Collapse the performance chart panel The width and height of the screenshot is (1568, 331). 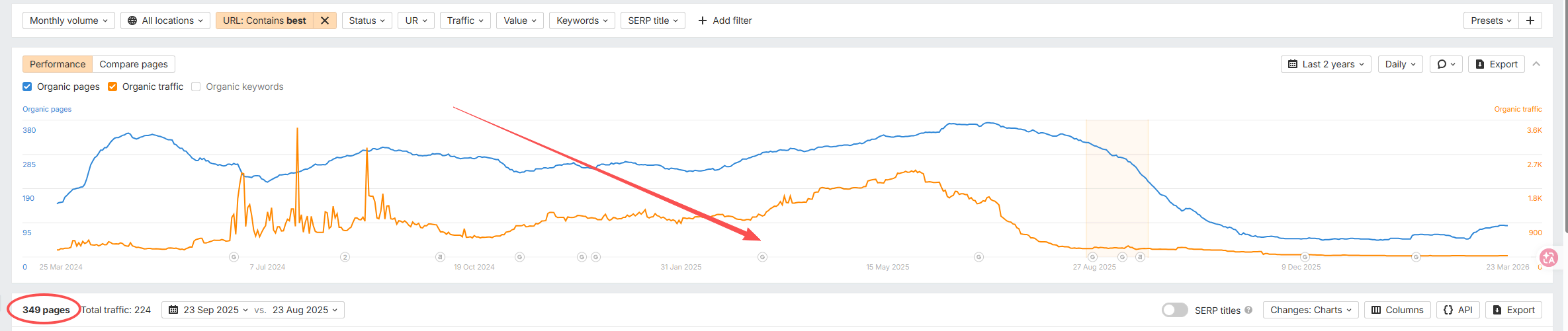click(x=1537, y=64)
